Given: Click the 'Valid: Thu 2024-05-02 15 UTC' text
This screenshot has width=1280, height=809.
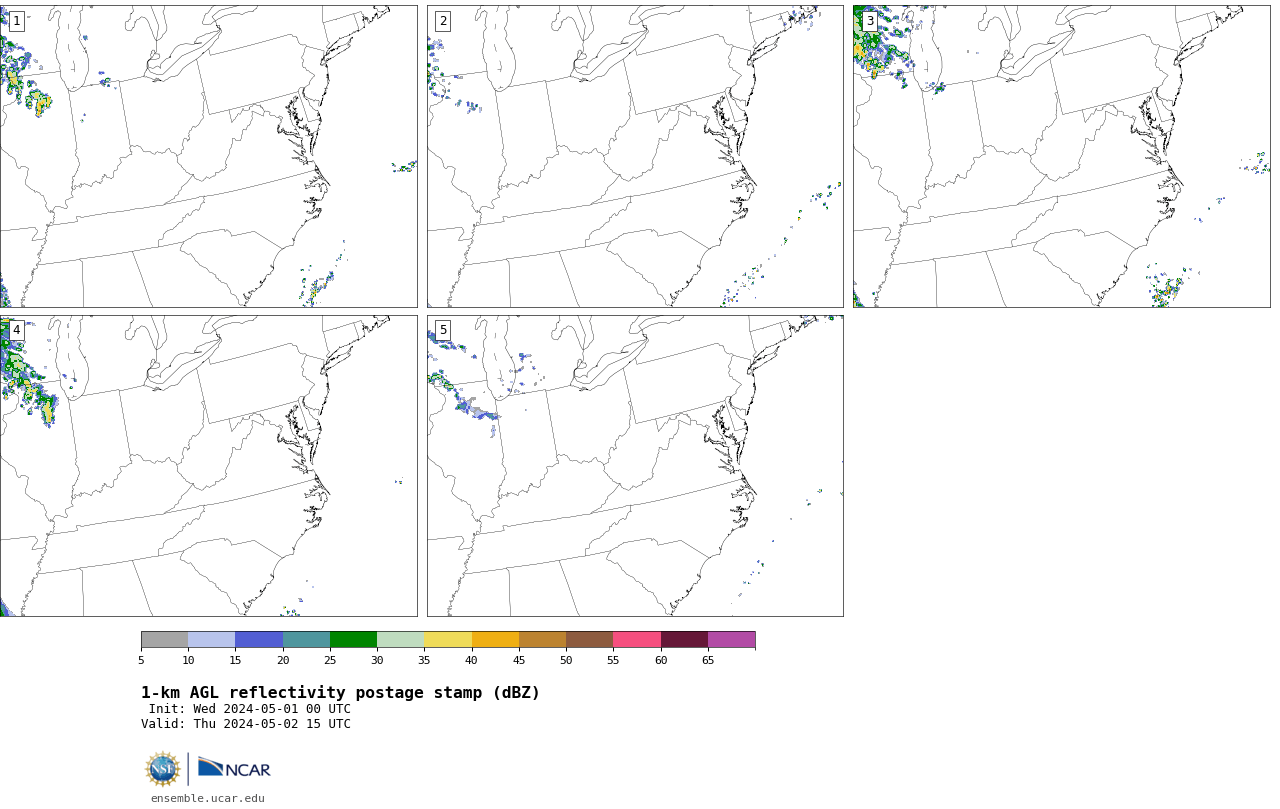Looking at the screenshot, I should click(246, 724).
